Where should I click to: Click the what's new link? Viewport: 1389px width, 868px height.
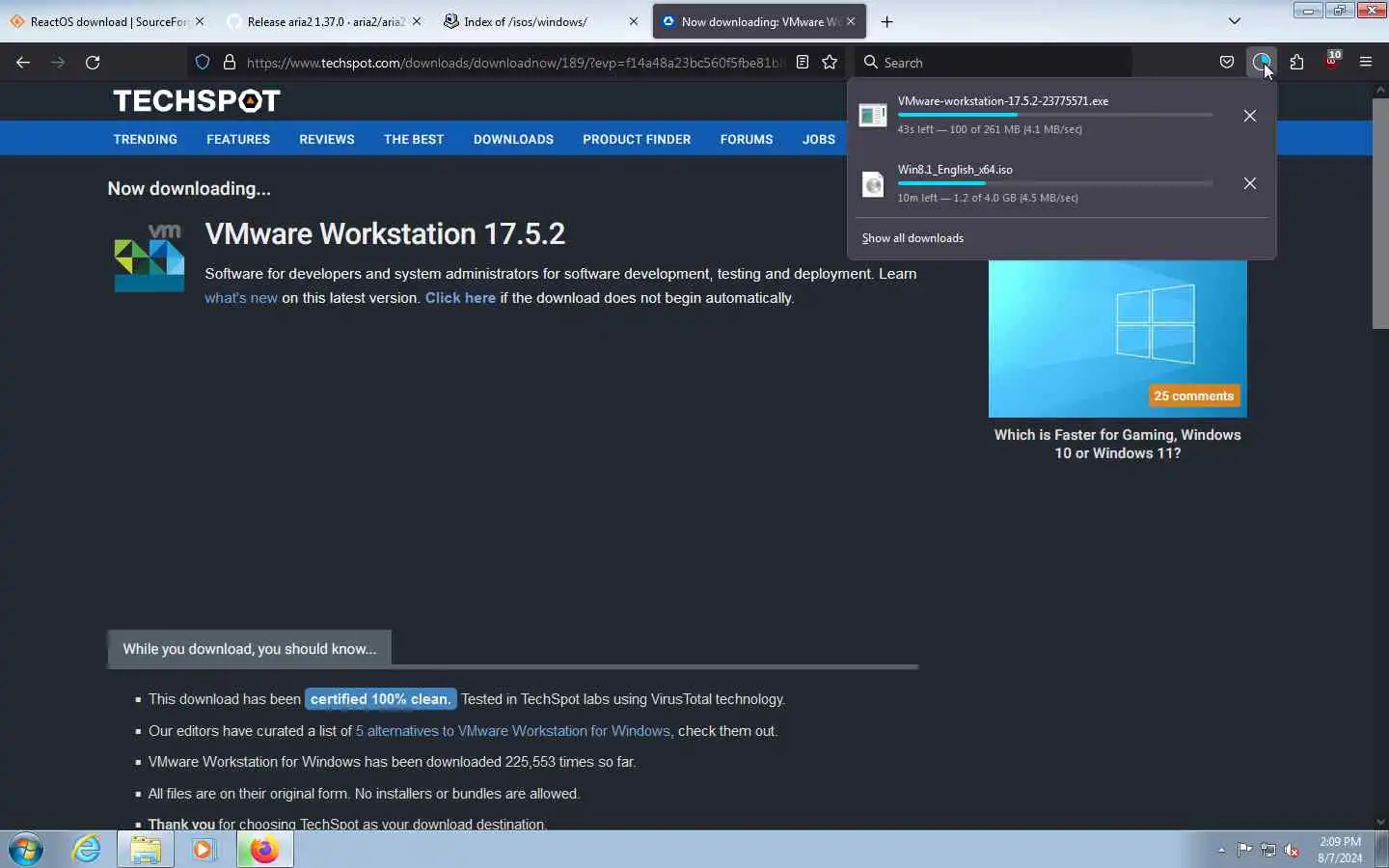(241, 298)
